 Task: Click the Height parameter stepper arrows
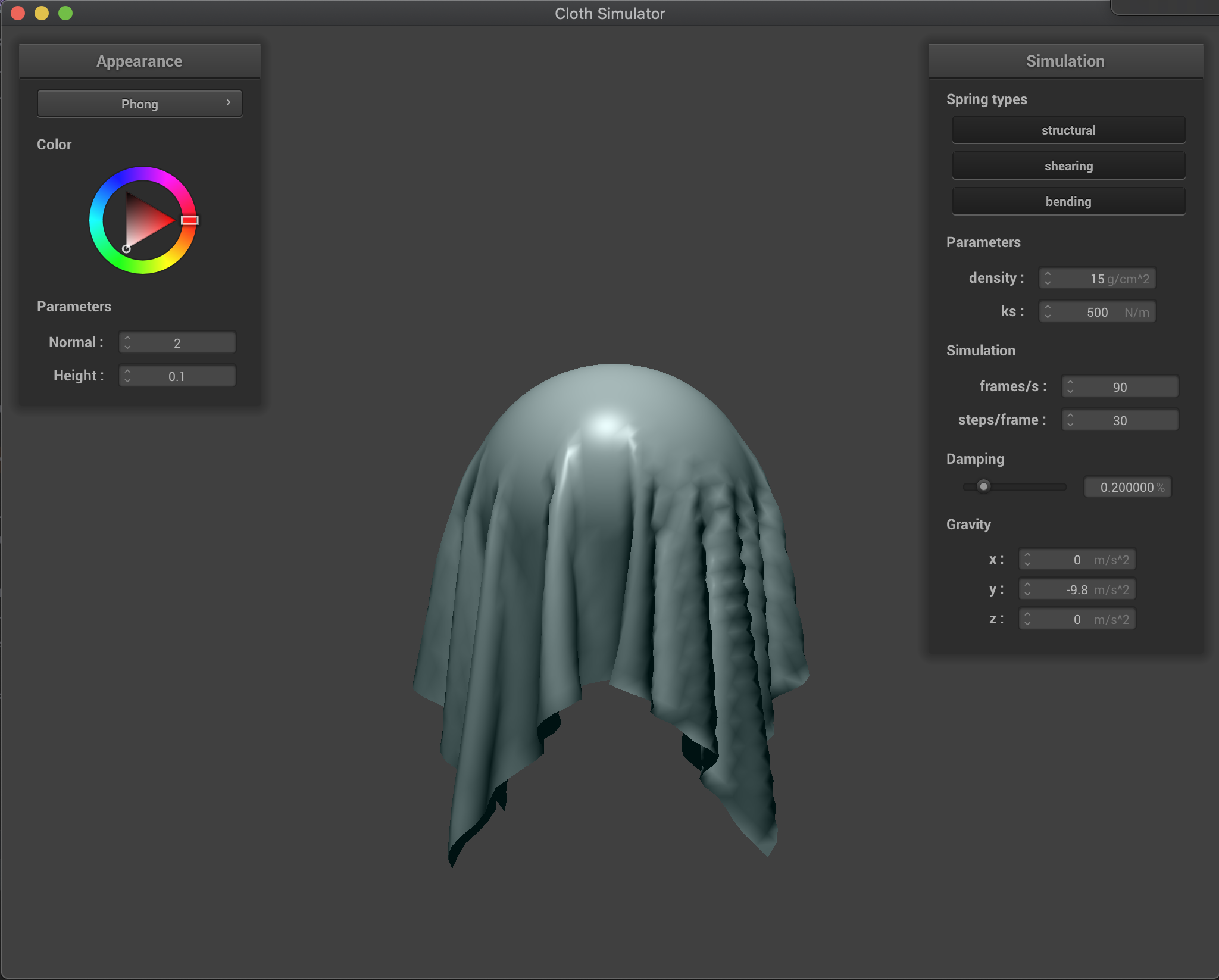127,376
